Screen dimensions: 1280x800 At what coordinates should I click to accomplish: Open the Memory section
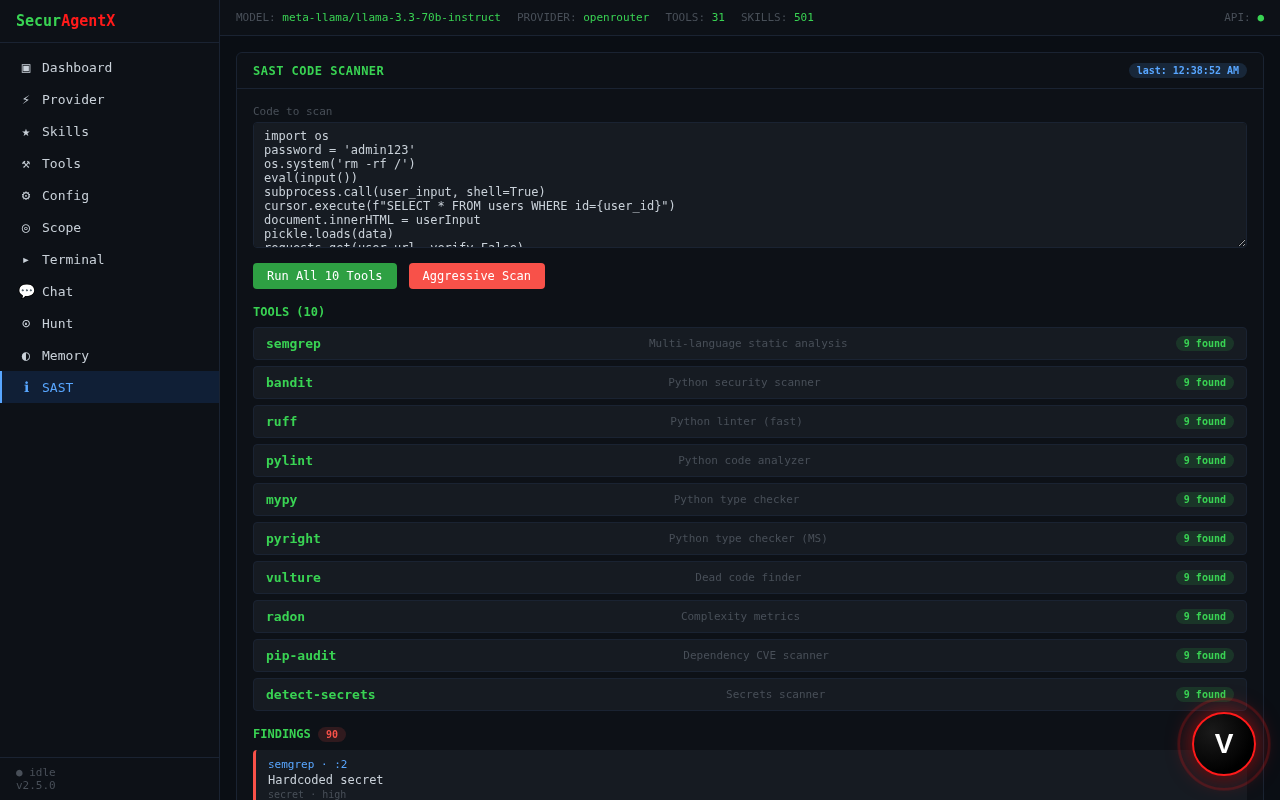110,355
